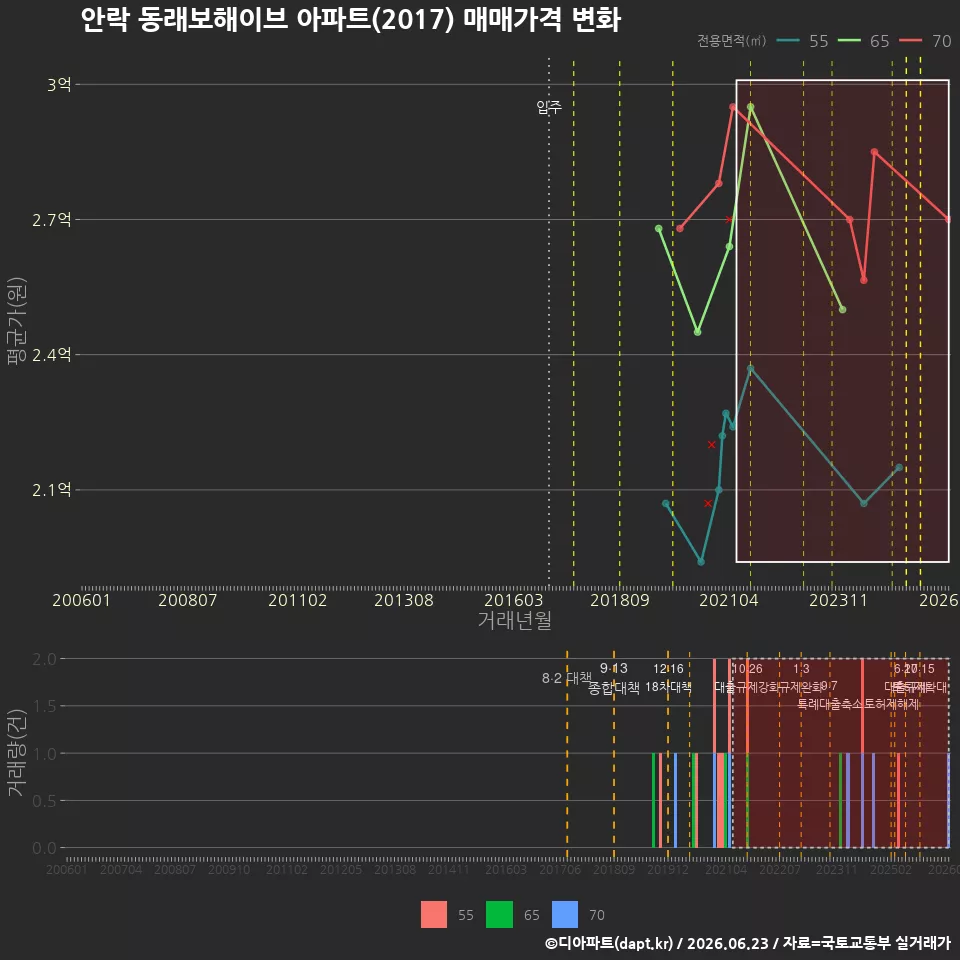This screenshot has height=960, width=960.
Task: Select the green 65 line's last point
Action: [842, 310]
